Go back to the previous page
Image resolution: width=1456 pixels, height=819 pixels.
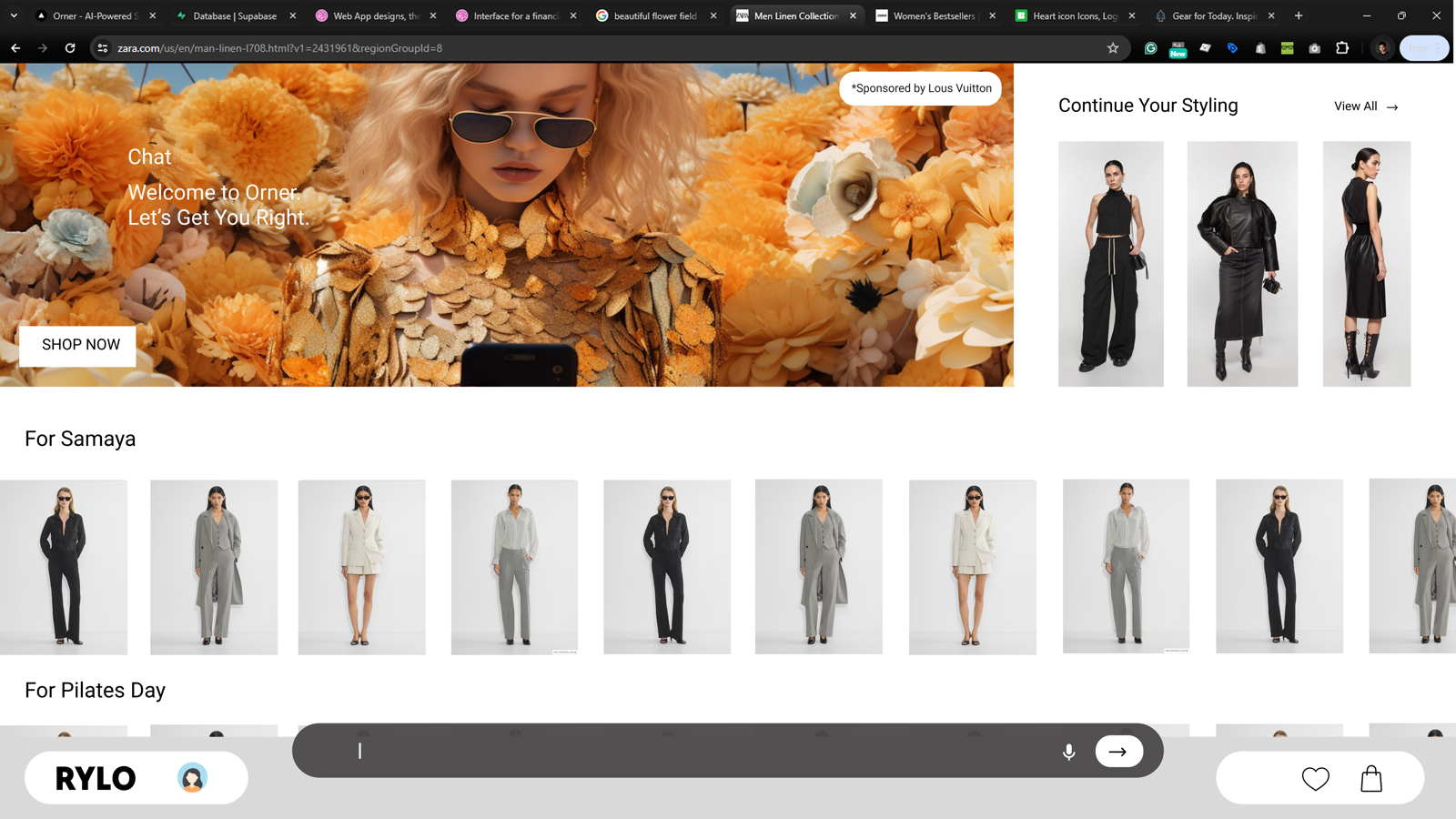click(15, 48)
